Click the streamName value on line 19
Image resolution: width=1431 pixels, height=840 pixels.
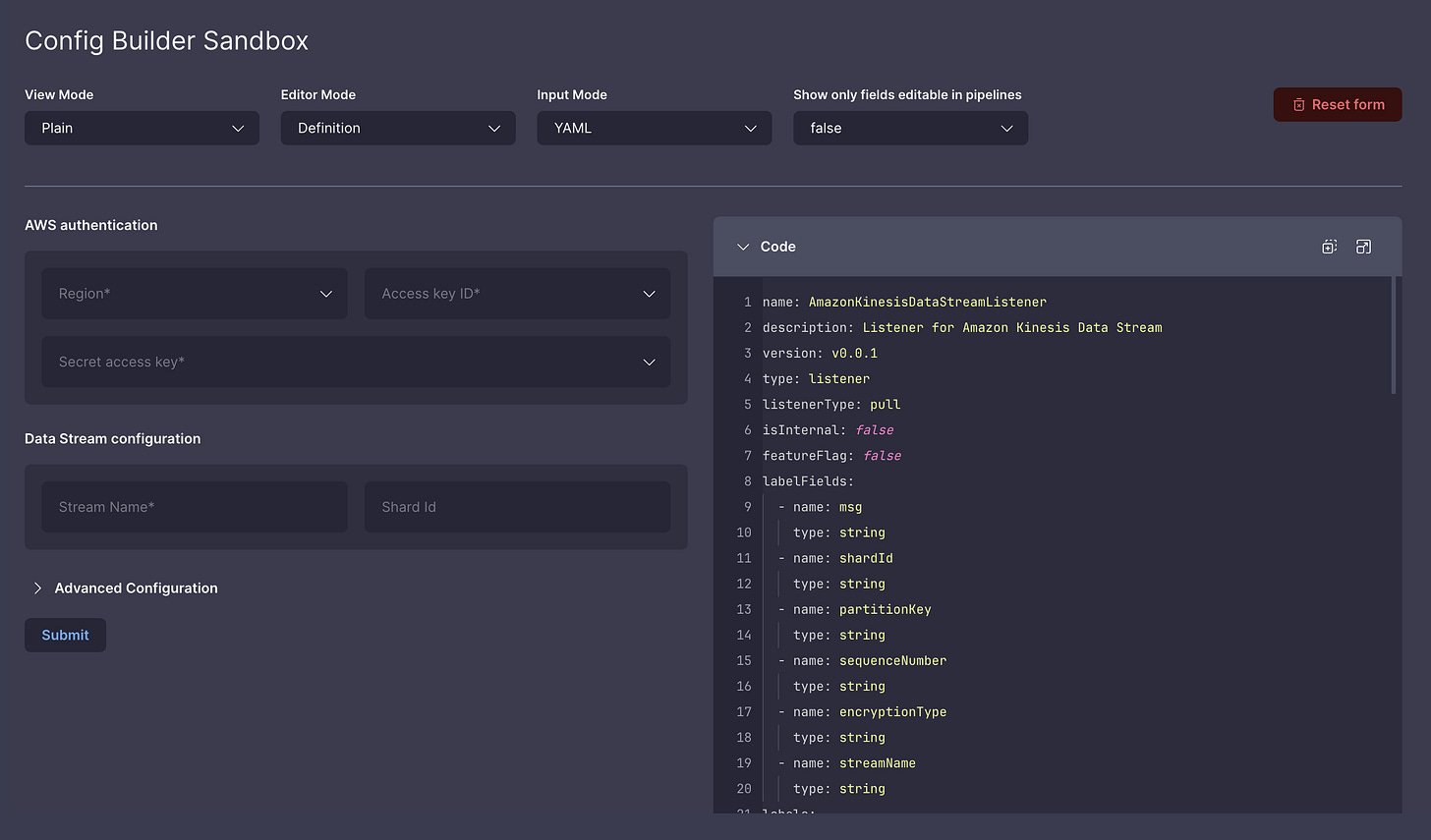coord(877,762)
